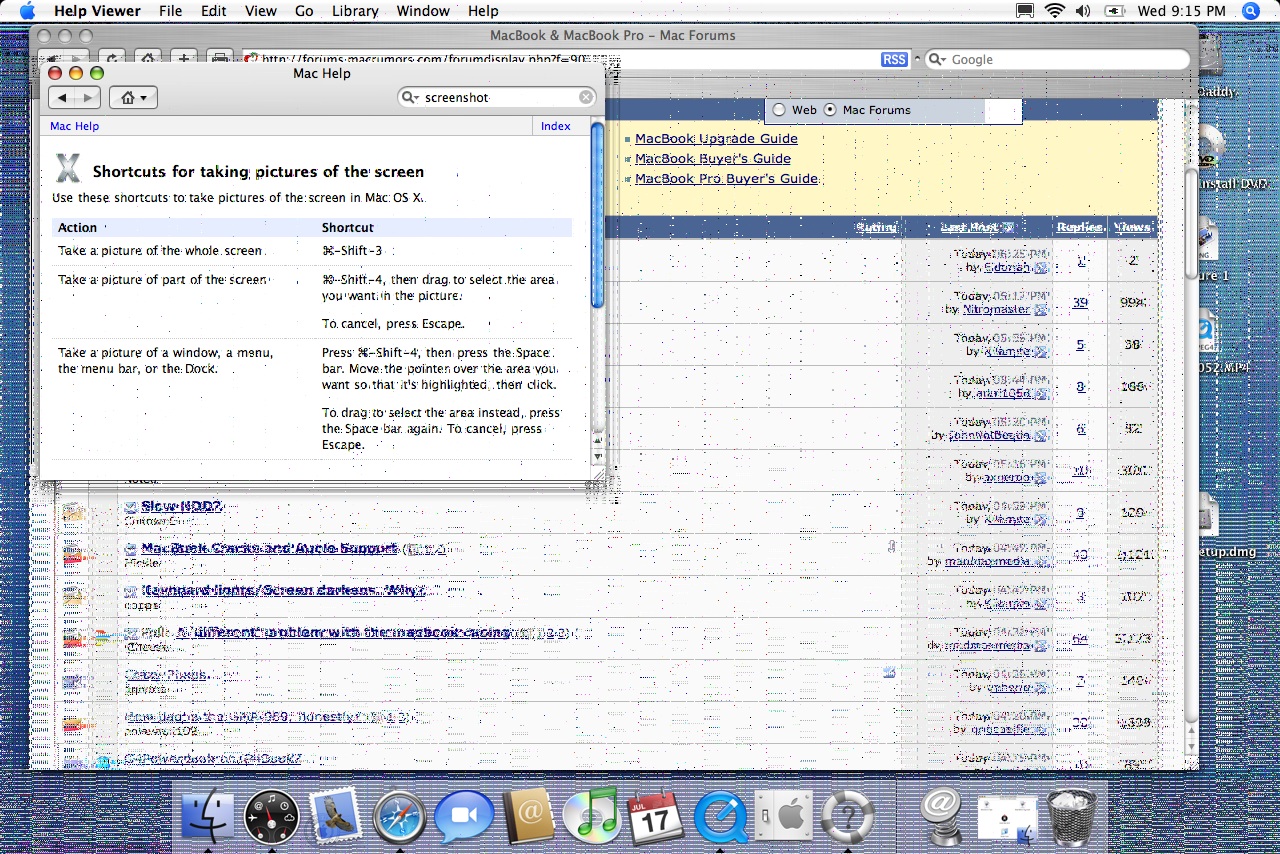Open the Crazy Pixels thread

166,675
